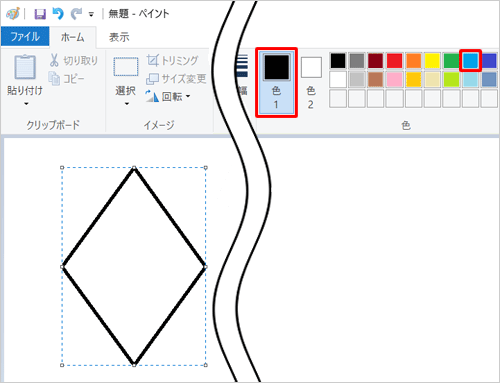
Task: Click the Paint application icon in title bar
Action: pos(12,14)
